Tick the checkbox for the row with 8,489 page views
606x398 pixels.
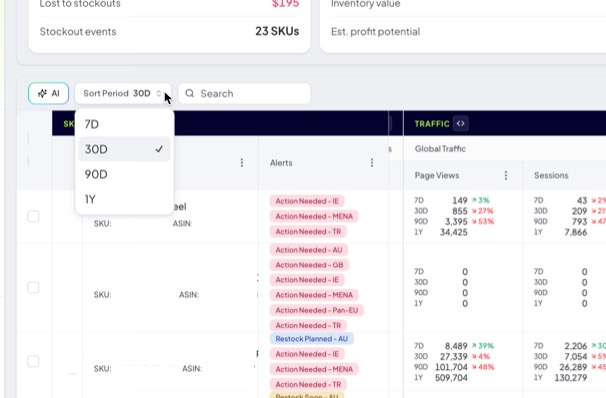pos(33,361)
